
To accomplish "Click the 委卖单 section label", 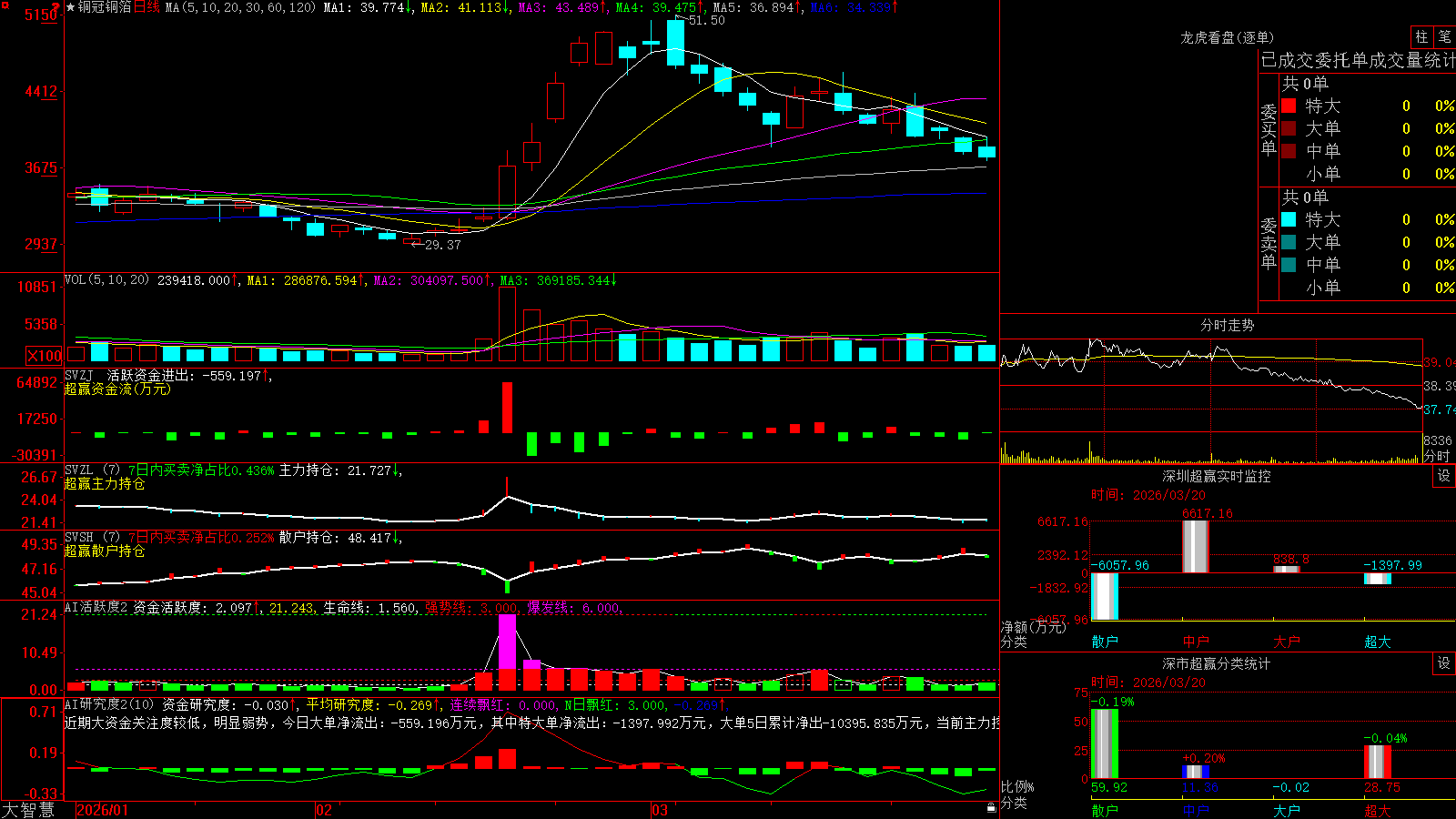I will pos(1269,243).
